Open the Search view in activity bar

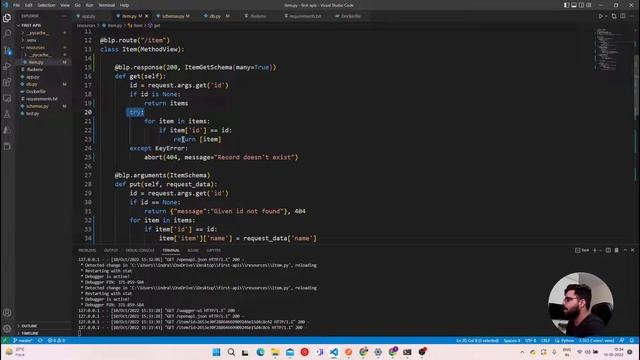(7, 34)
